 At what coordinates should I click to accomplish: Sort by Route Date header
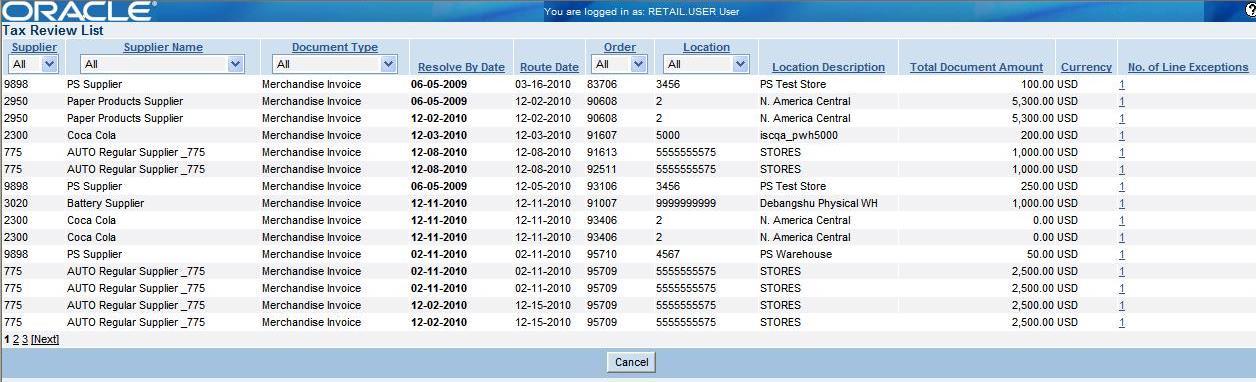coord(549,67)
